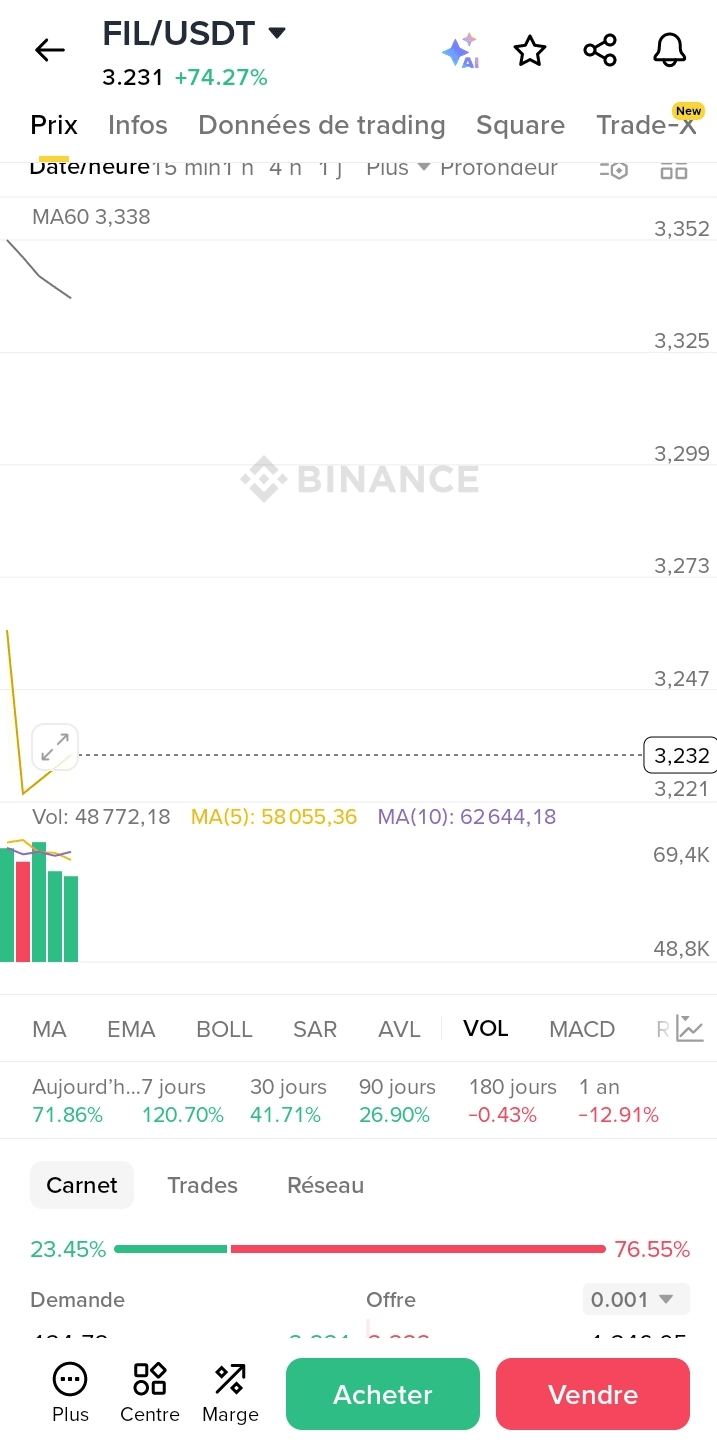Open the Données de trading tab
The image size is (717, 1450).
pyautogui.click(x=322, y=125)
